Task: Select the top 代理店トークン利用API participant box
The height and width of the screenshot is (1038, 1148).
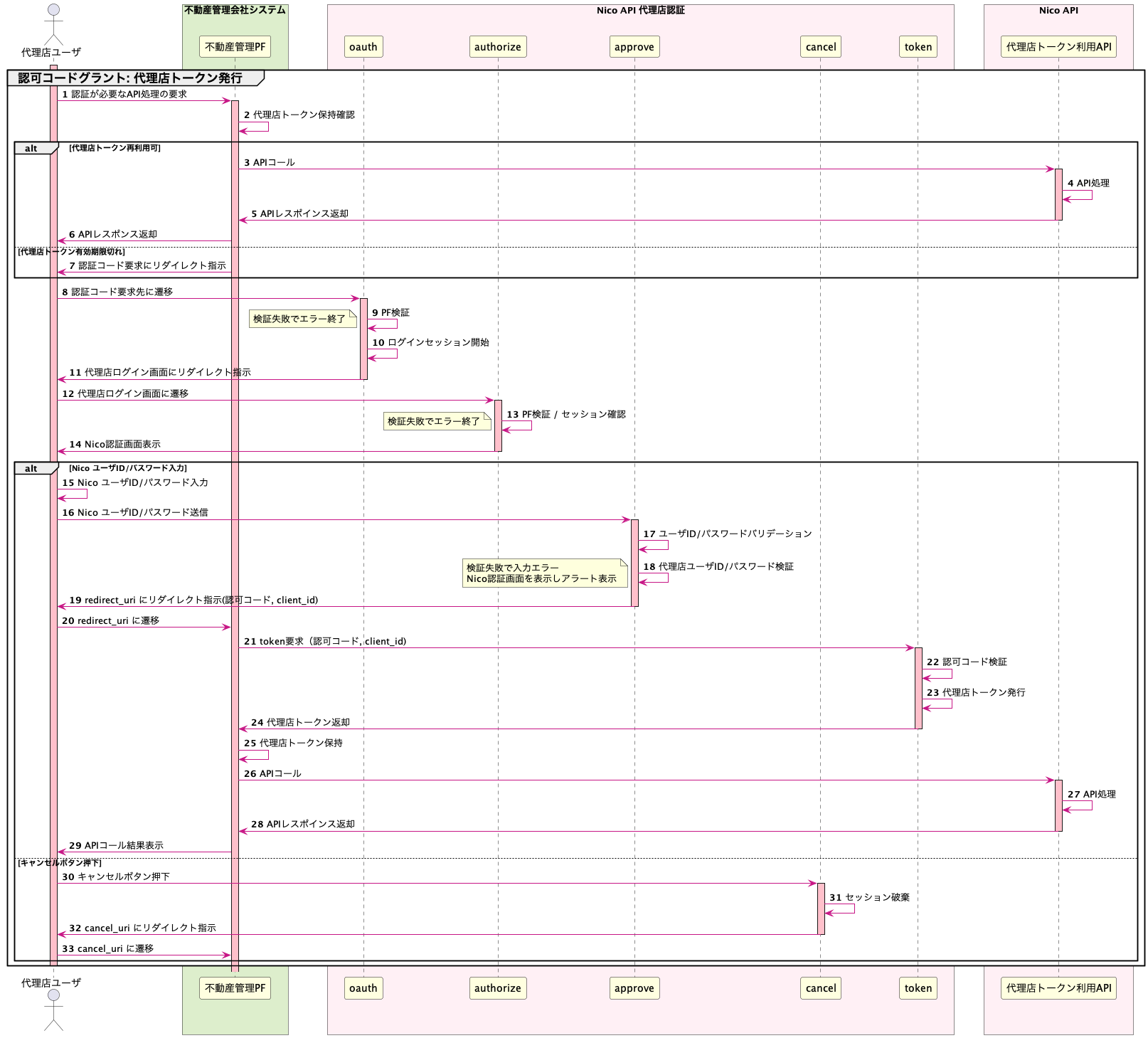Action: 1058,47
